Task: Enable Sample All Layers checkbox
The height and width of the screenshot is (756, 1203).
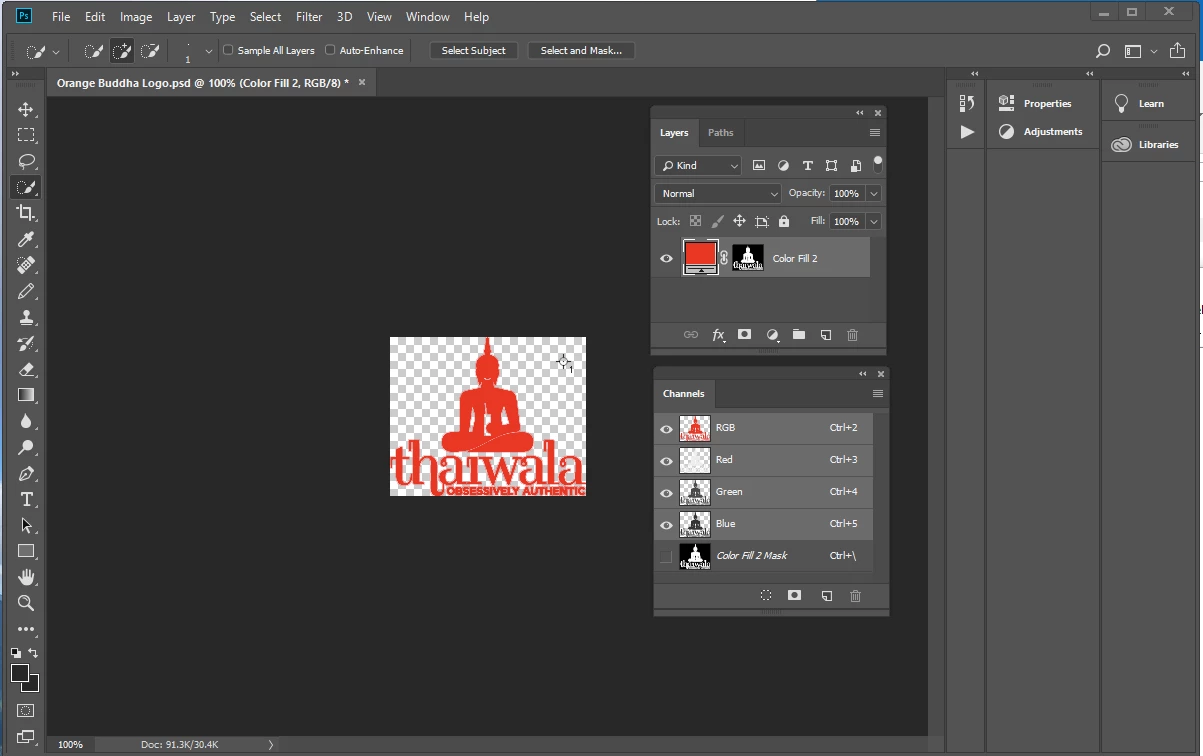Action: [228, 50]
